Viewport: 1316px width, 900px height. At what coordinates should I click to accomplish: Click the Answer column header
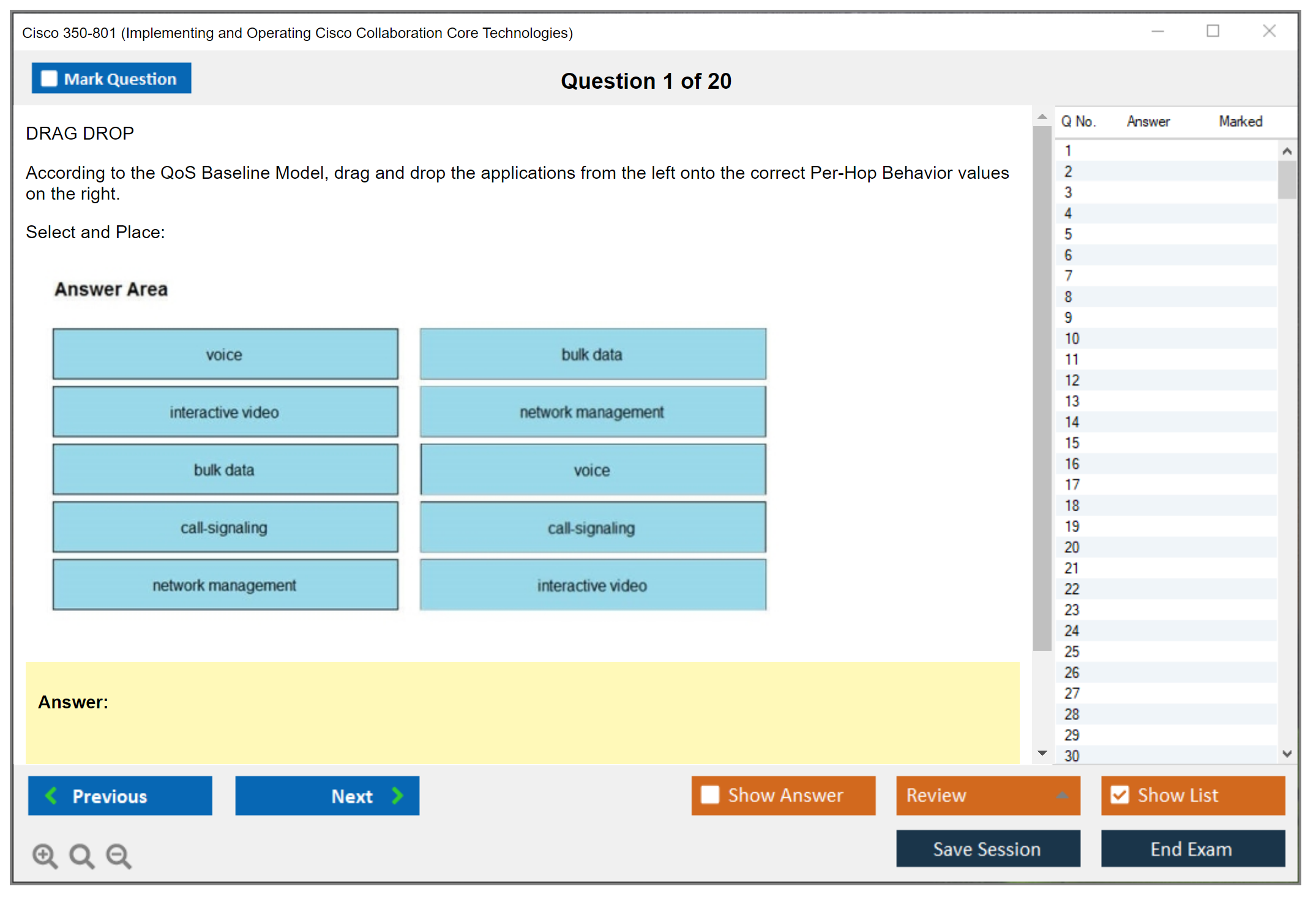tap(1148, 121)
